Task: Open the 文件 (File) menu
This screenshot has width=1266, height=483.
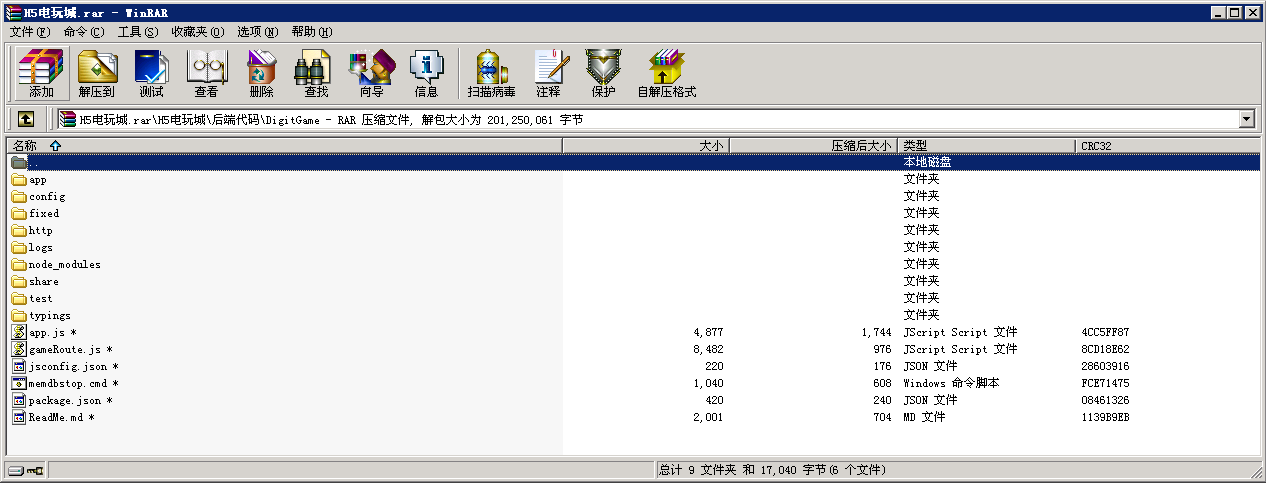Action: 30,32
